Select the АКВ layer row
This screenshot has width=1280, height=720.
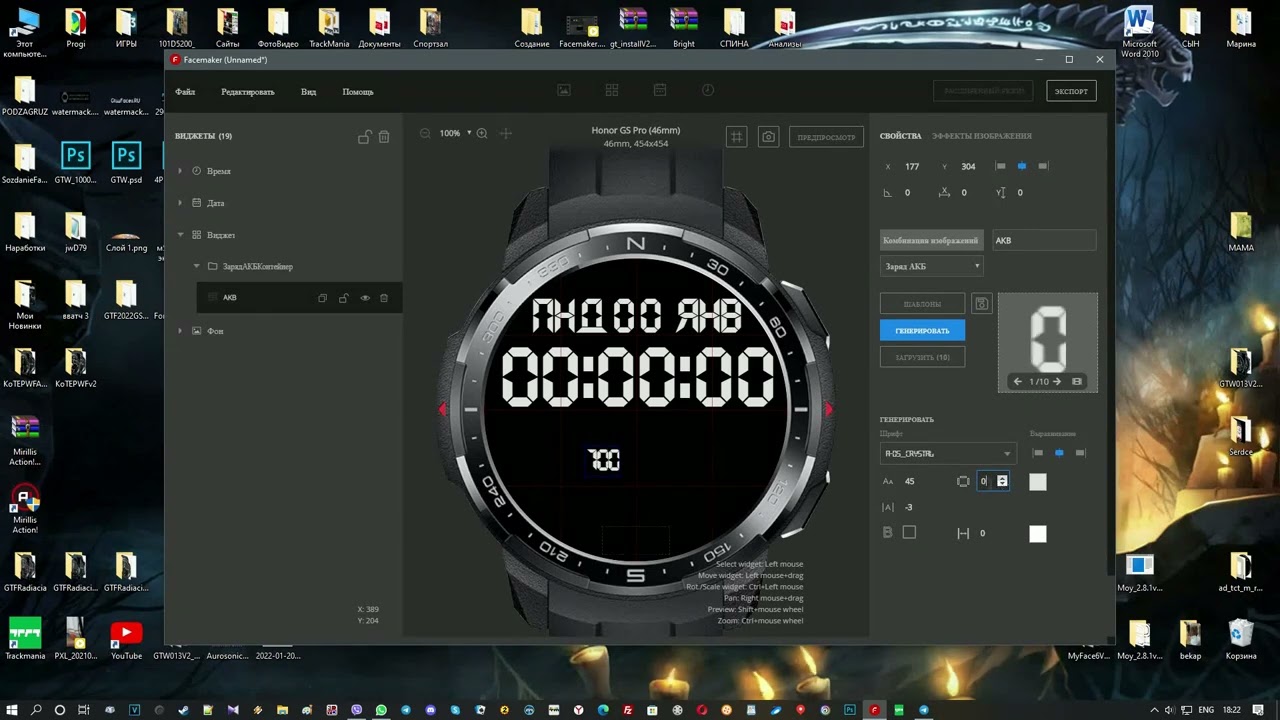(x=299, y=298)
